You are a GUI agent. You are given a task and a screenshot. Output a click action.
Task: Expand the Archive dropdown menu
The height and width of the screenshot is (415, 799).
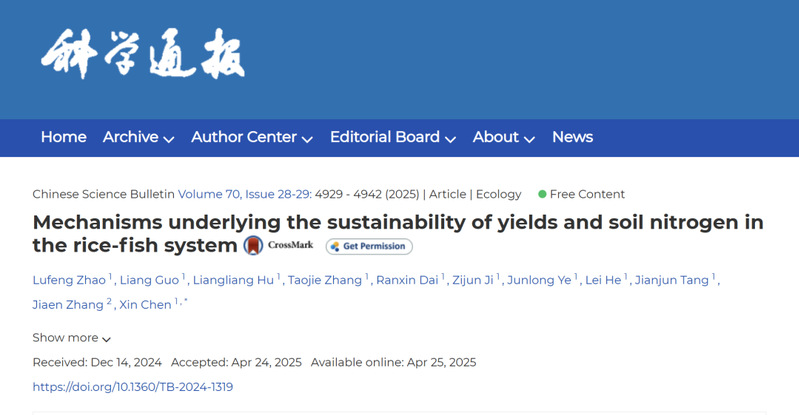138,137
